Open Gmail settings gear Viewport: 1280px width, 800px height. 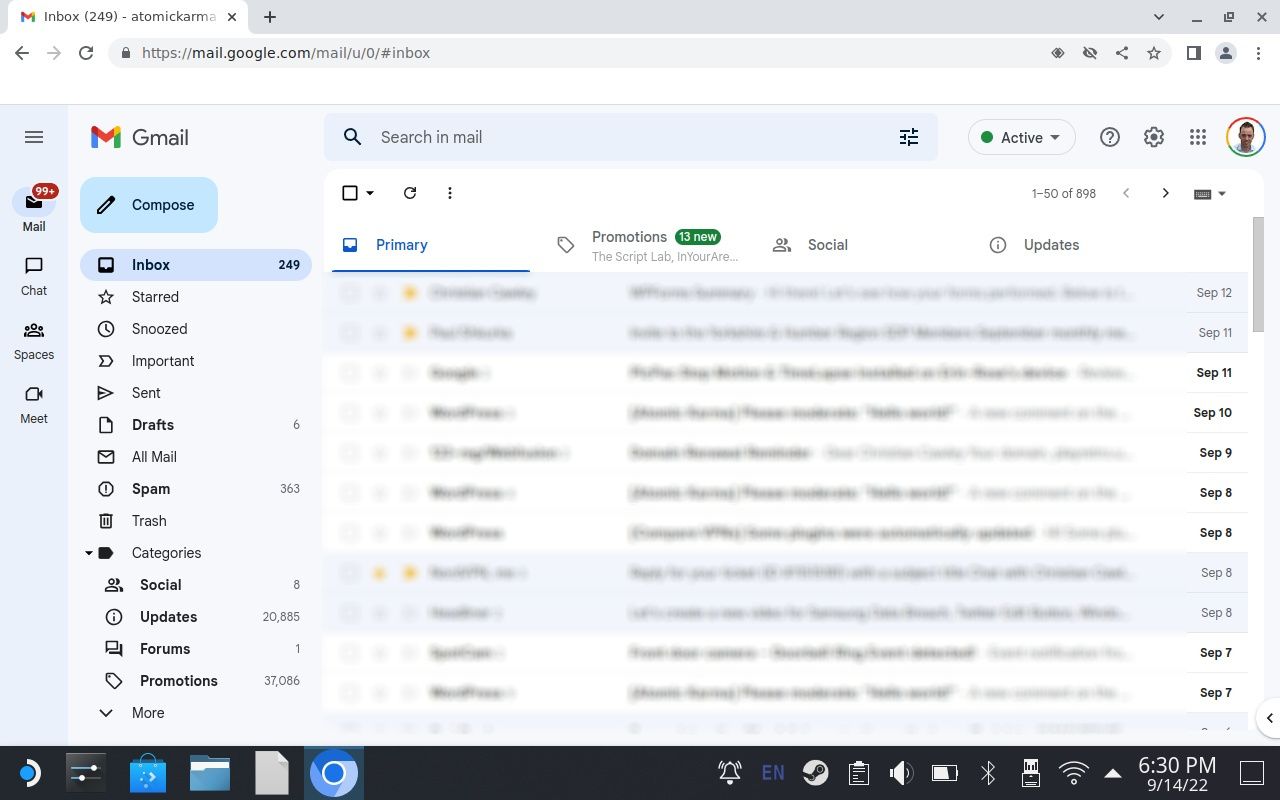(1153, 137)
